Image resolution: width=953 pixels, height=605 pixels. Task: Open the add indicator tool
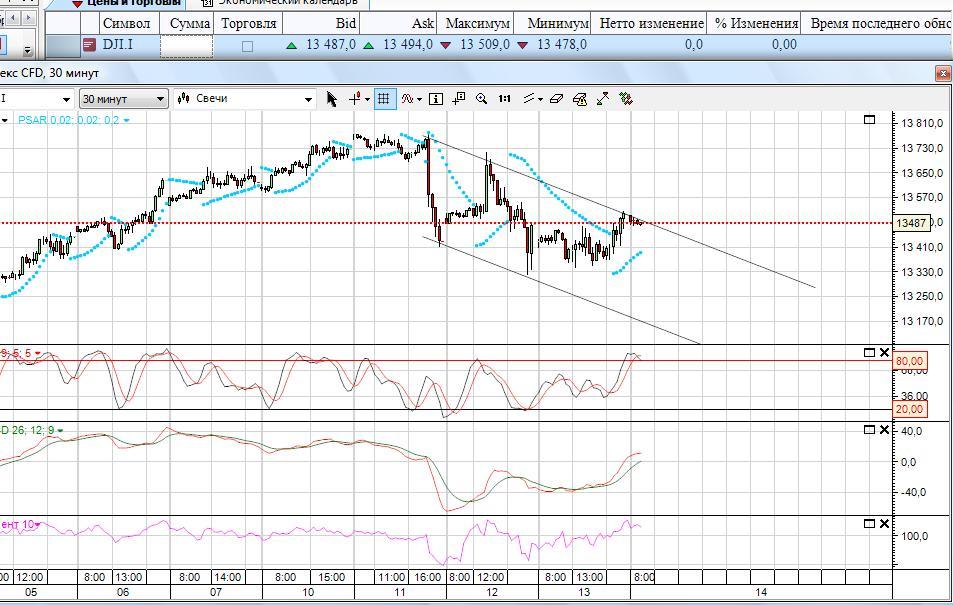[407, 99]
